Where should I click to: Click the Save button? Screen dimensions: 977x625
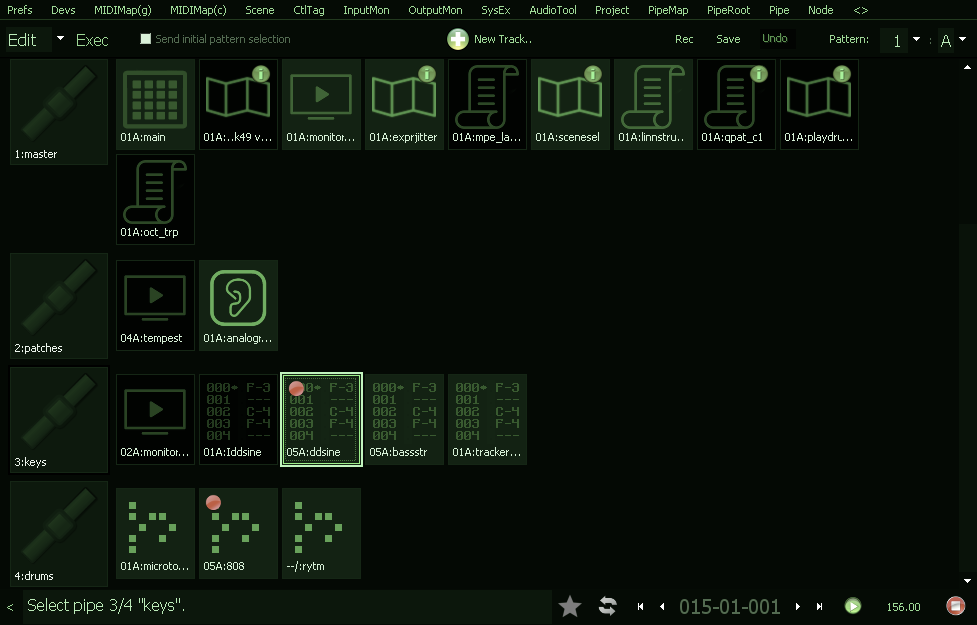tap(728, 39)
